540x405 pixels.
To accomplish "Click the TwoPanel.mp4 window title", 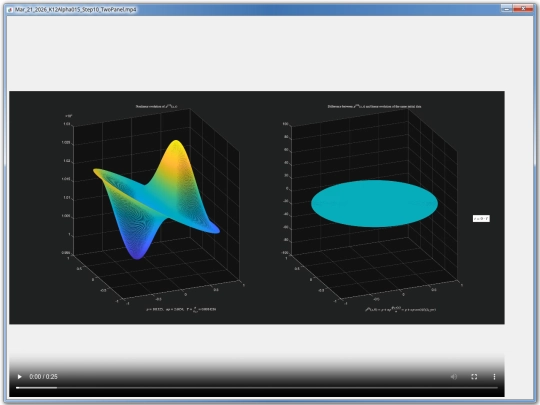I will 76,10.
